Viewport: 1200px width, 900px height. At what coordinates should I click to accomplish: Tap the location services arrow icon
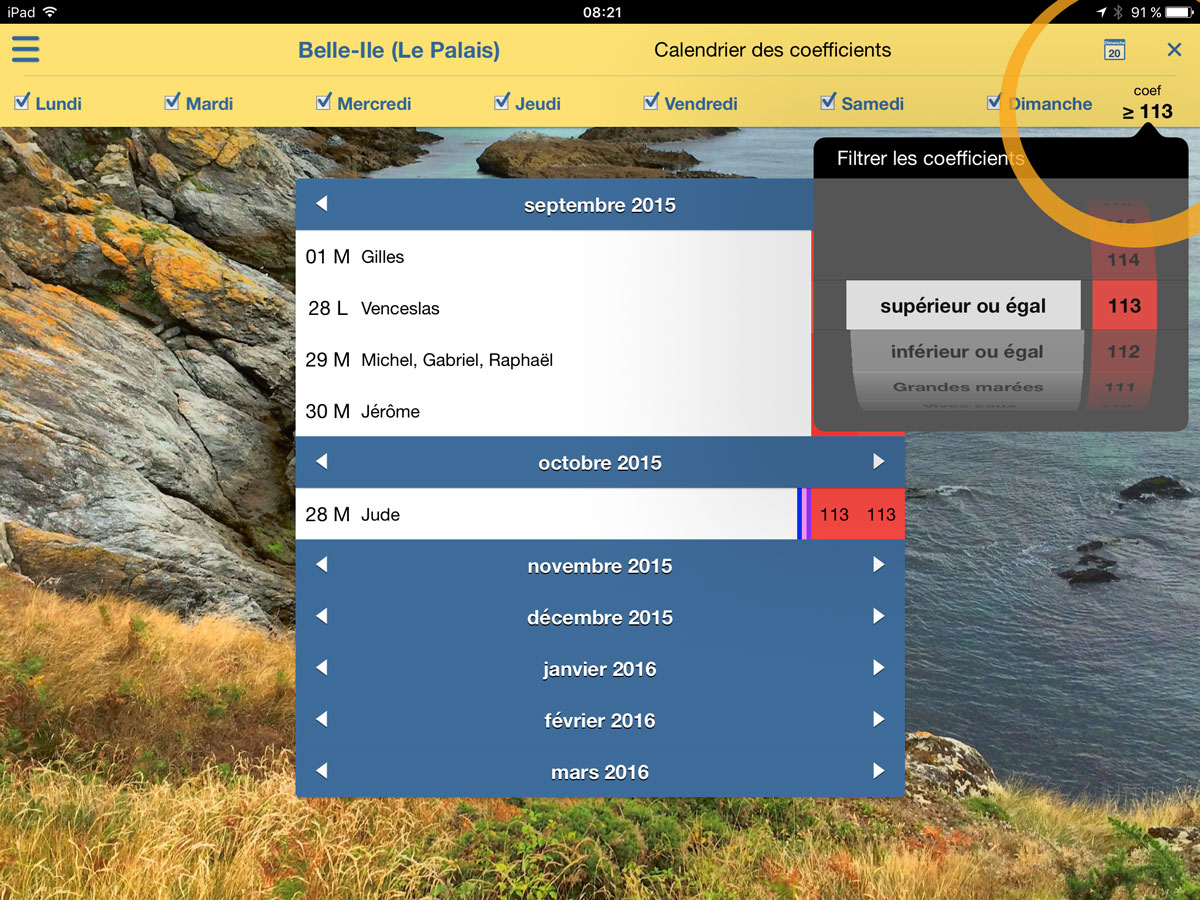click(1101, 12)
